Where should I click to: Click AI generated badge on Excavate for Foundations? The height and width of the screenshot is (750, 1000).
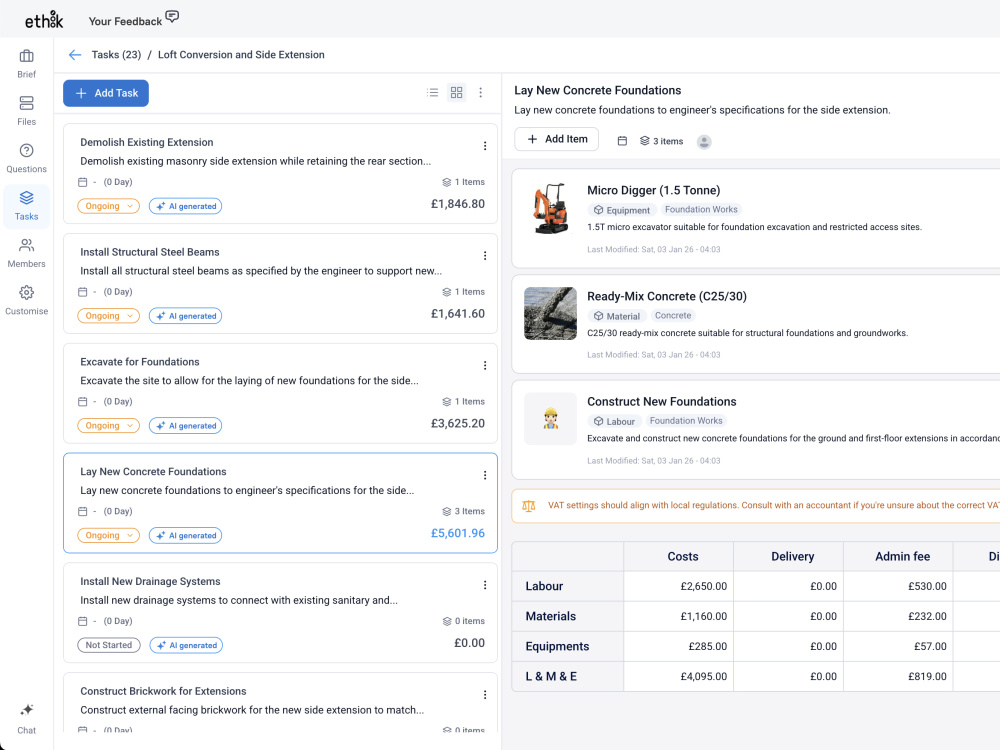[186, 425]
